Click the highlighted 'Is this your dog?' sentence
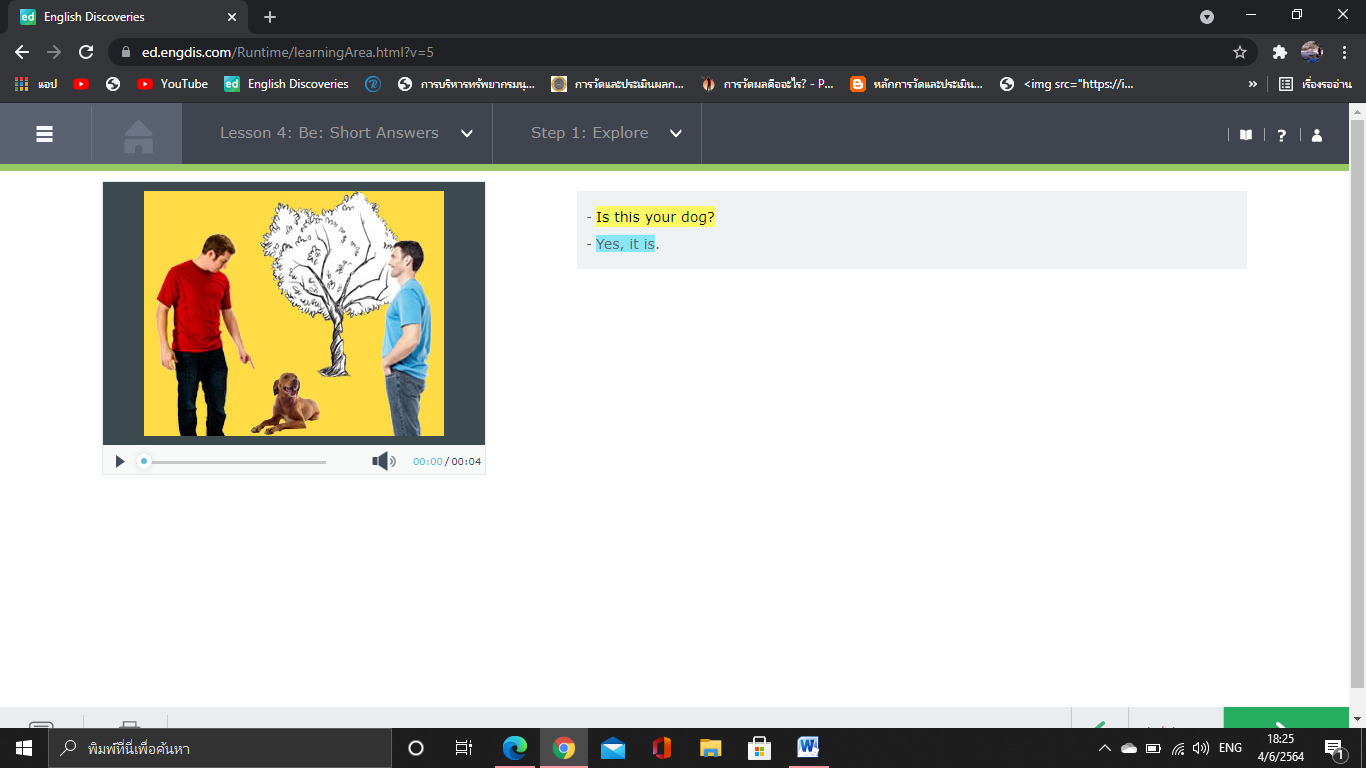The image size is (1366, 768). [655, 217]
